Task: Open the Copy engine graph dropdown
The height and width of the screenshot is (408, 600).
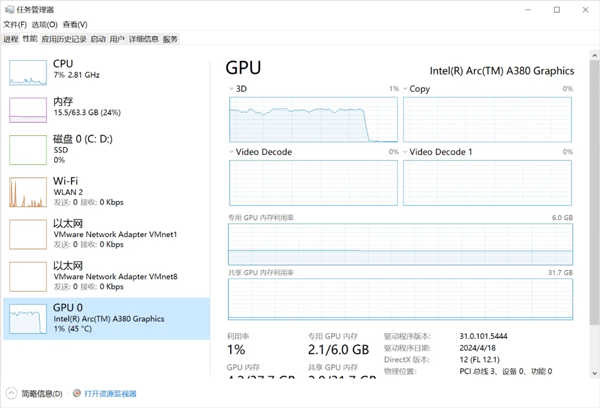Action: click(406, 89)
